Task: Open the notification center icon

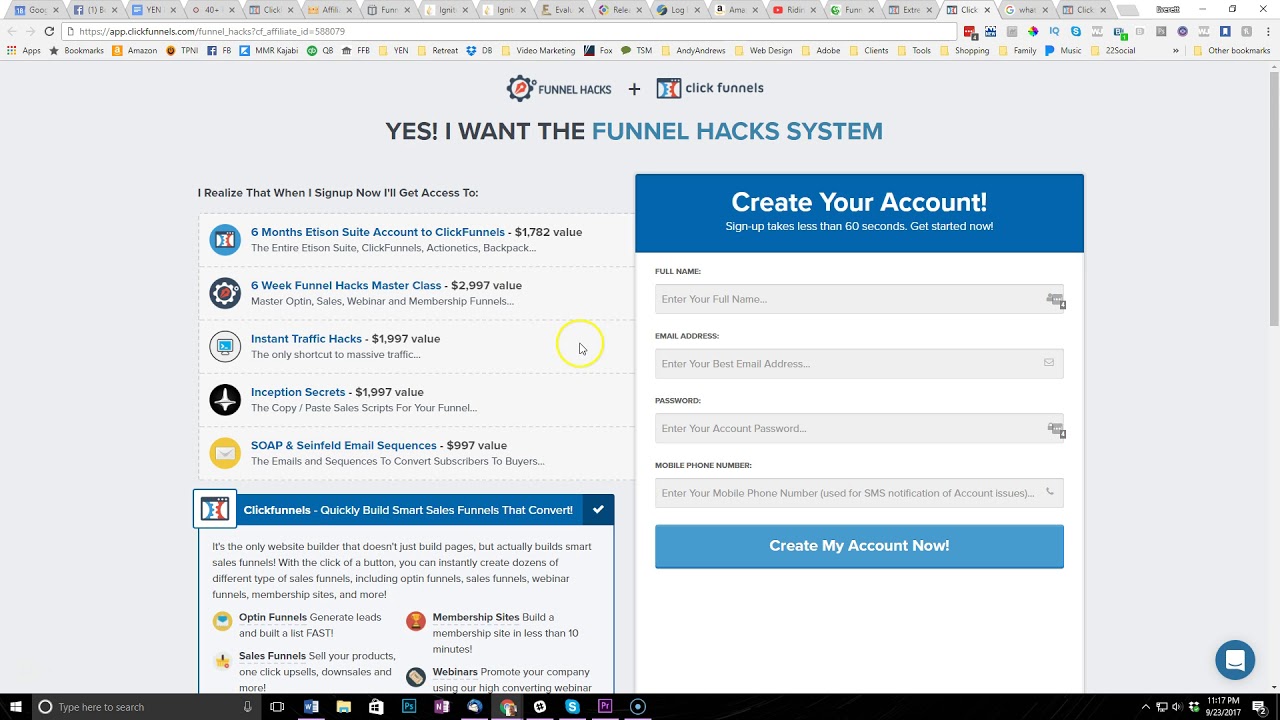Action: (x=1259, y=707)
